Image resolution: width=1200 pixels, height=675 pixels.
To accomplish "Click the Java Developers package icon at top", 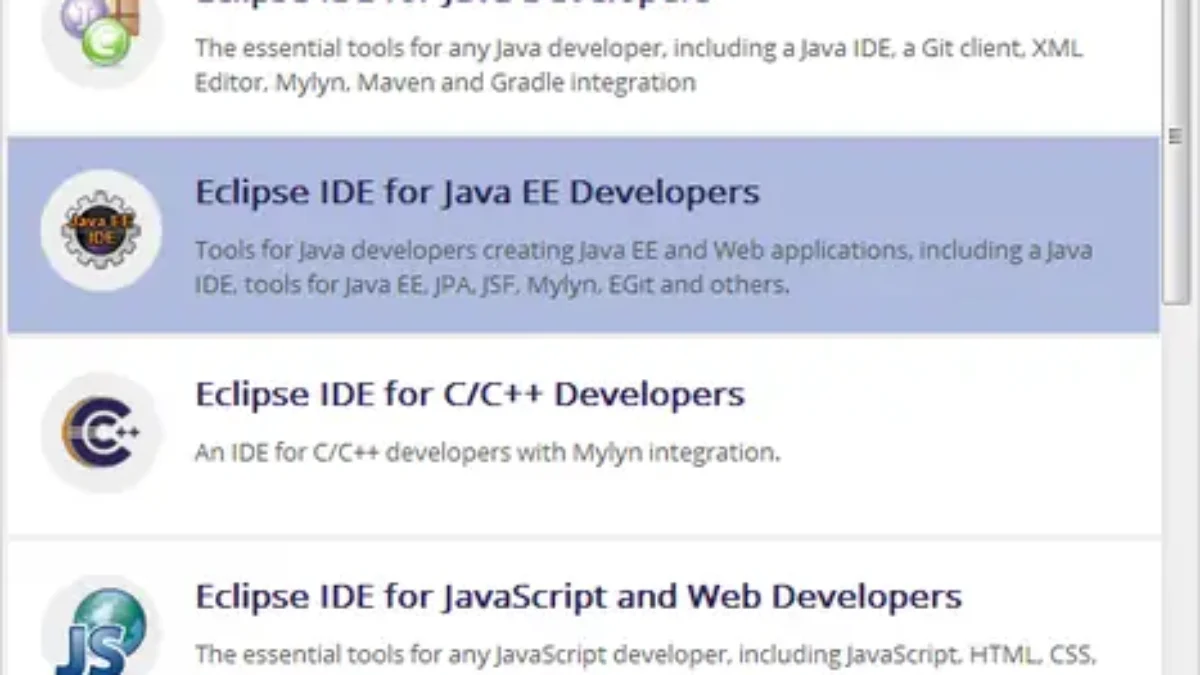I will (101, 30).
